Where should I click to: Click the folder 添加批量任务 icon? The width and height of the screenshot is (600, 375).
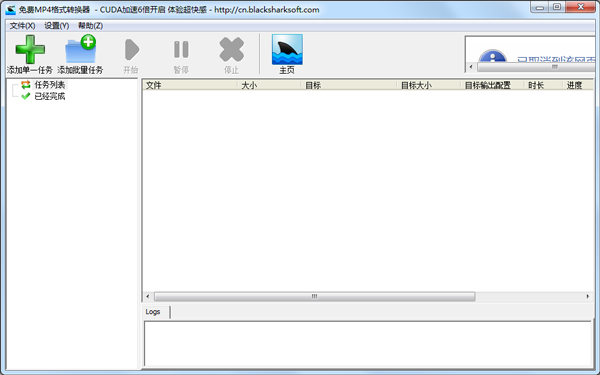(81, 49)
